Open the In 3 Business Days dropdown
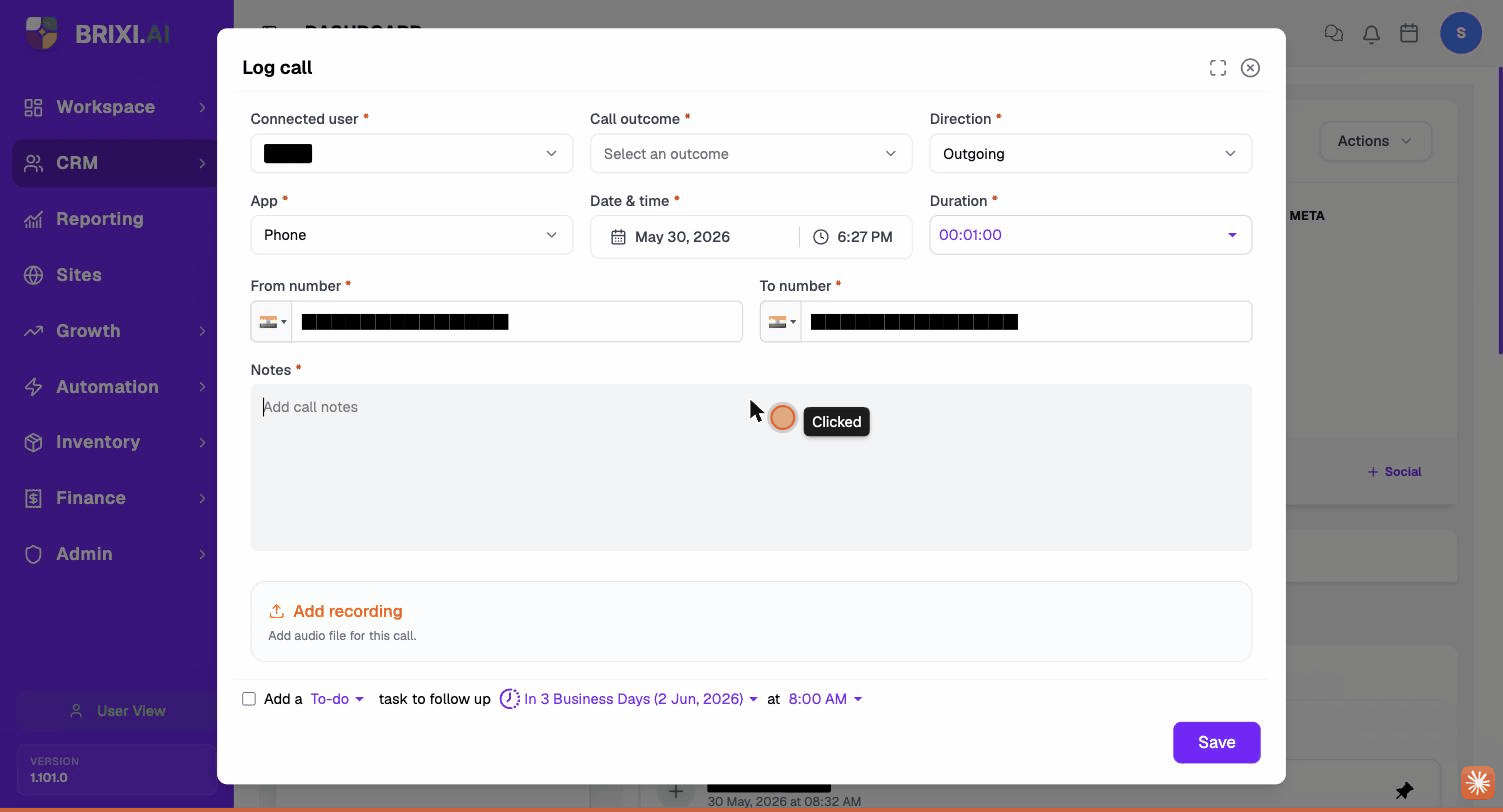The image size is (1503, 812). pyautogui.click(x=641, y=699)
